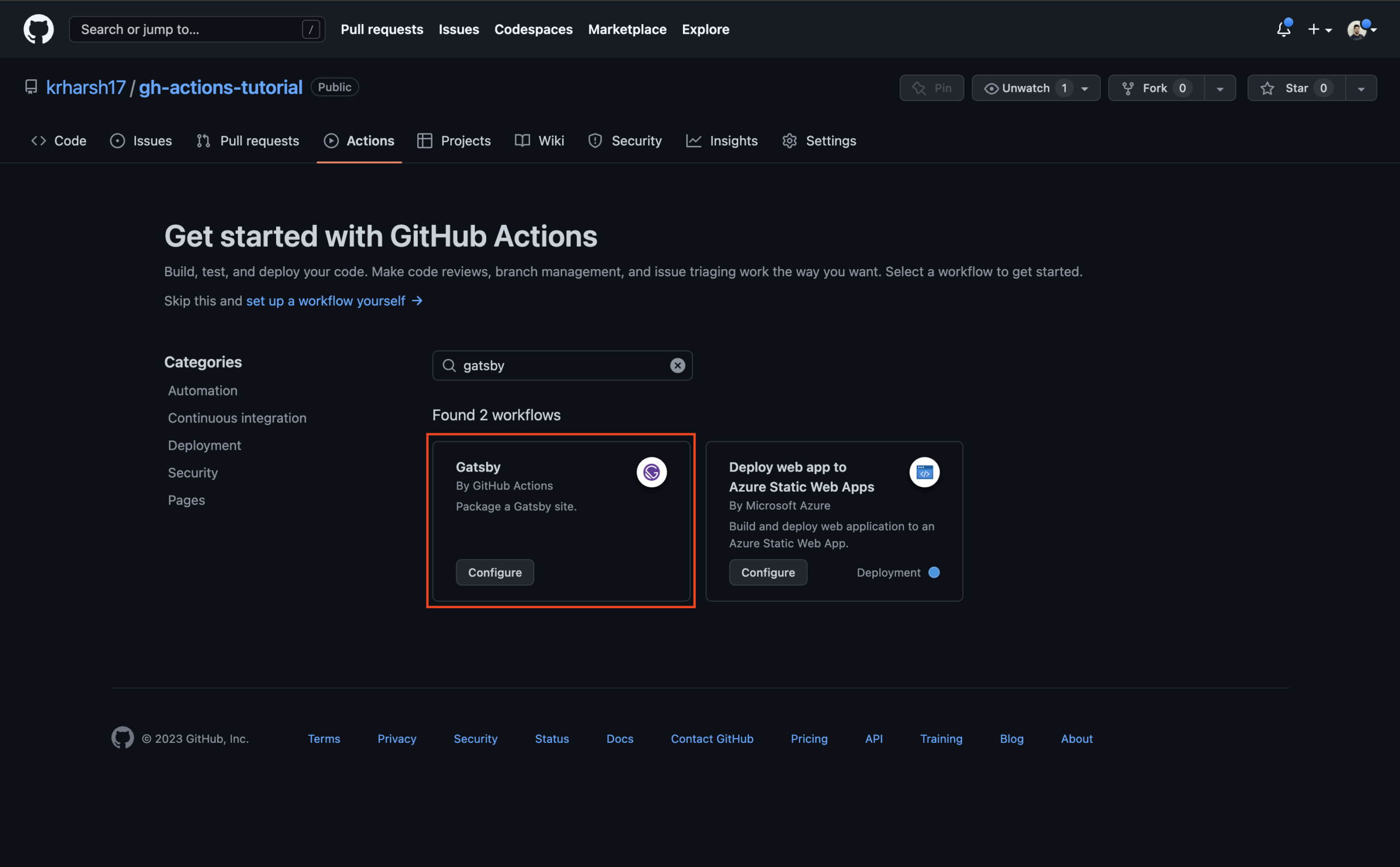Open the Projects tab
Image resolution: width=1400 pixels, height=867 pixels.
[454, 141]
